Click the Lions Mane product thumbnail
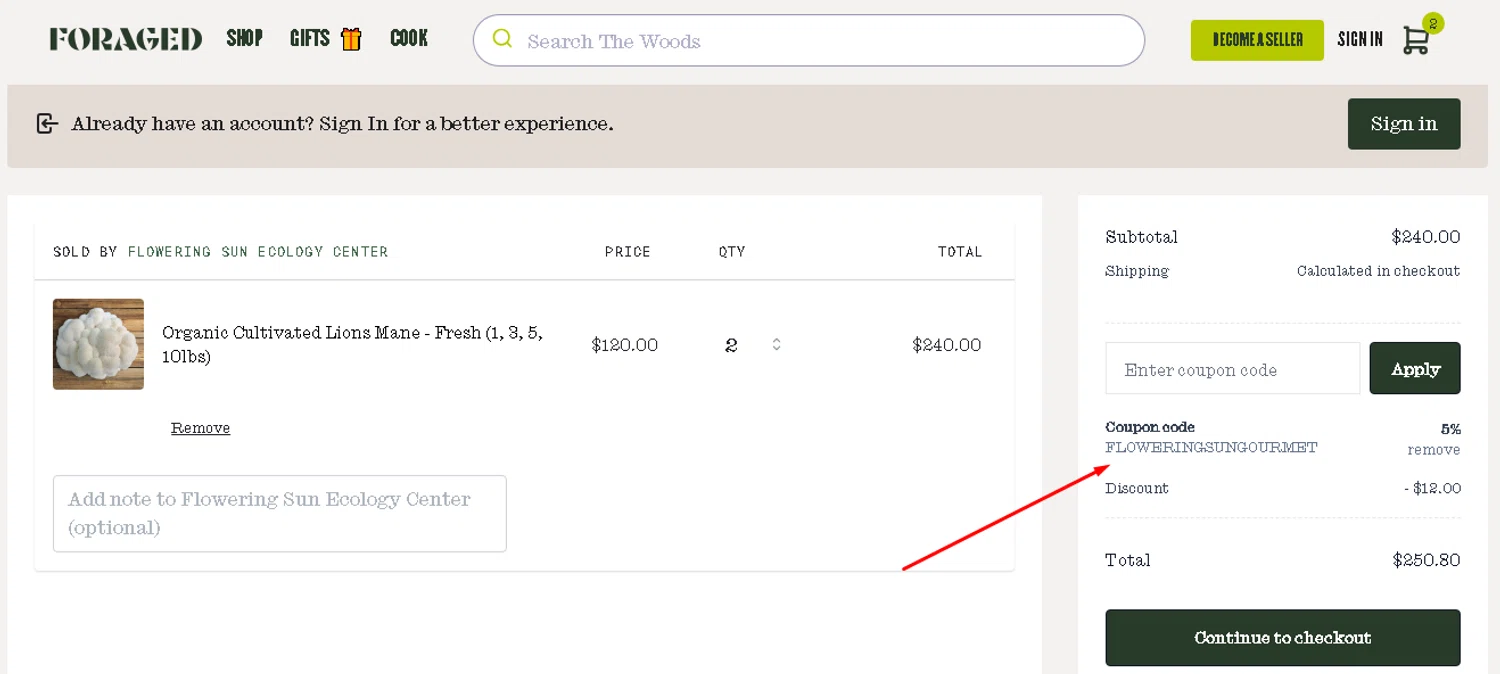This screenshot has width=1500, height=674. [x=98, y=344]
